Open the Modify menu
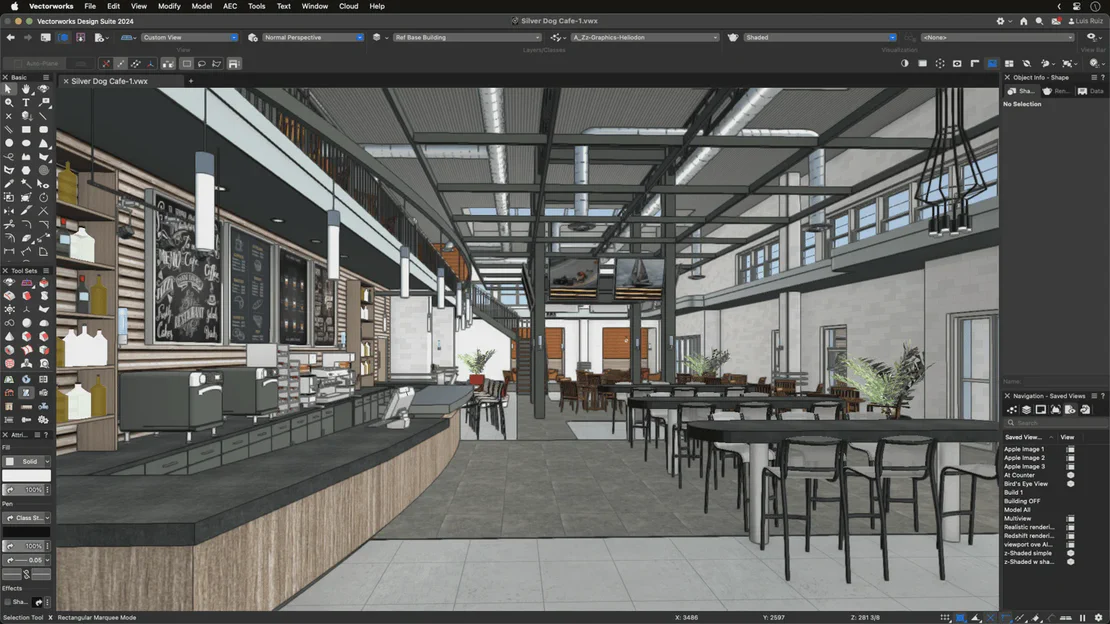This screenshot has height=624, width=1110. tap(169, 6)
